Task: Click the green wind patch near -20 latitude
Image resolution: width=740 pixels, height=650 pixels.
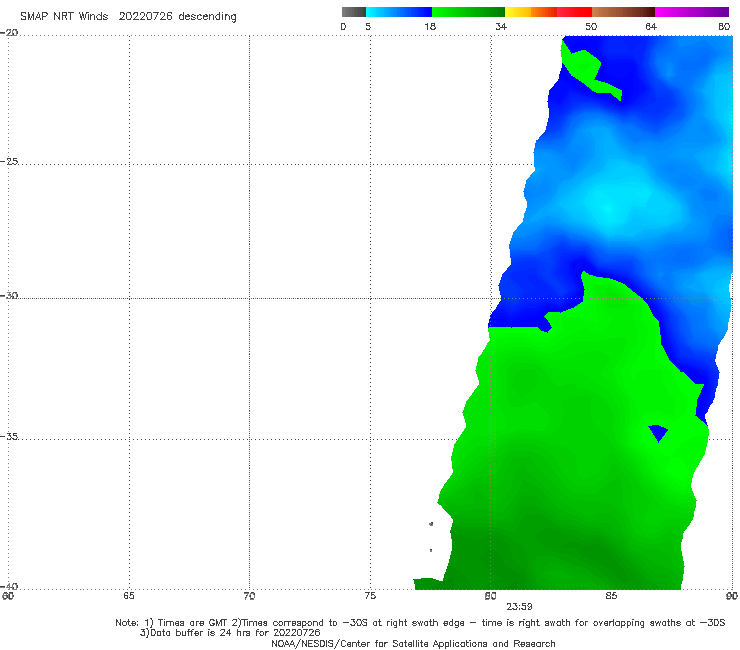Action: click(x=584, y=68)
